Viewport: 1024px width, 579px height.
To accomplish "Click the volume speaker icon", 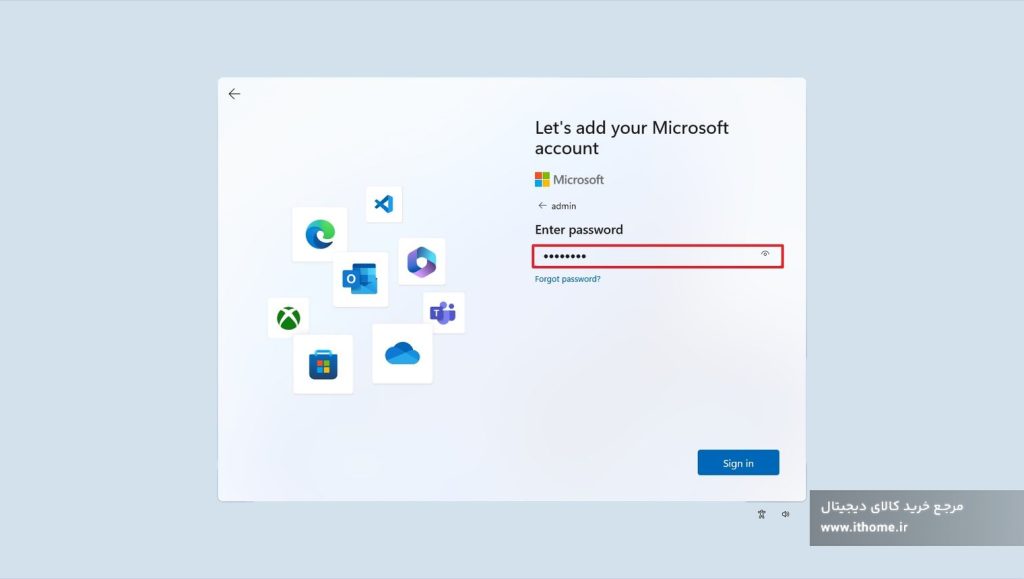I will point(786,514).
